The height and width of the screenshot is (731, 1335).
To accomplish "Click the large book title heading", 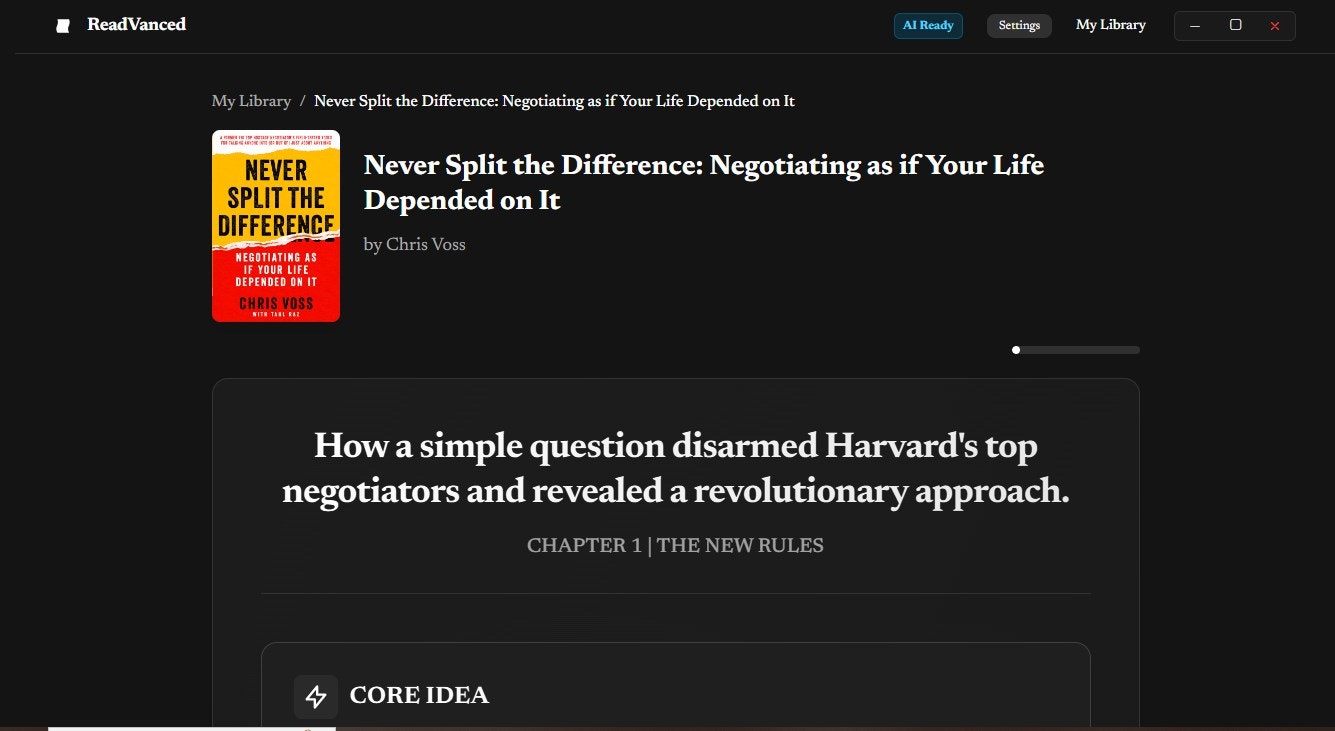I will (704, 182).
